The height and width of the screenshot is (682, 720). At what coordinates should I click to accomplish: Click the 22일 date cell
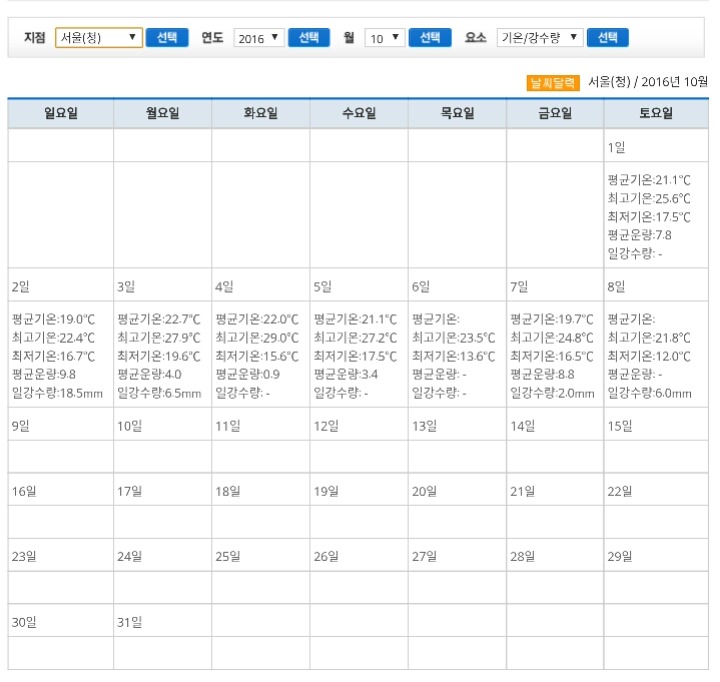tap(656, 490)
